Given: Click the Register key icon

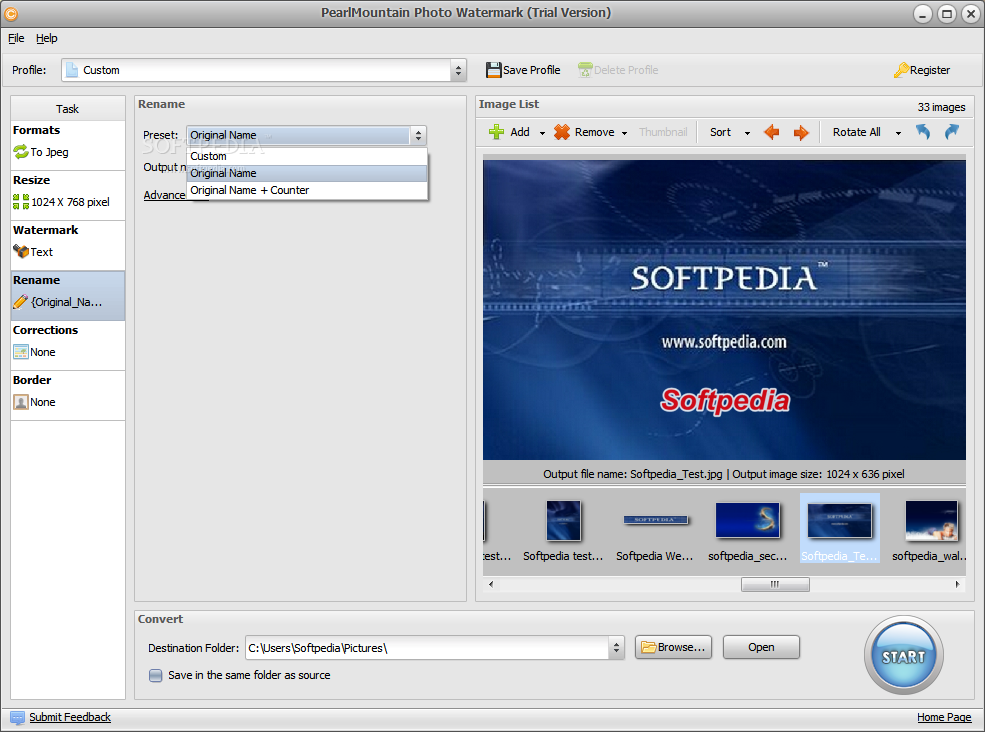Looking at the screenshot, I should pyautogui.click(x=901, y=70).
